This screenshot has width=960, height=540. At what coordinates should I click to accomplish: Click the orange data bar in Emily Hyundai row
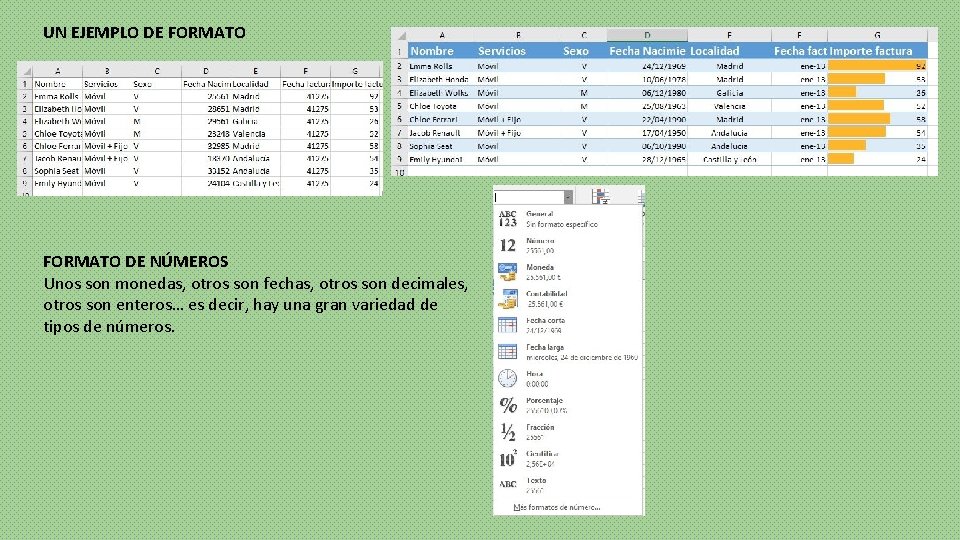(841, 159)
